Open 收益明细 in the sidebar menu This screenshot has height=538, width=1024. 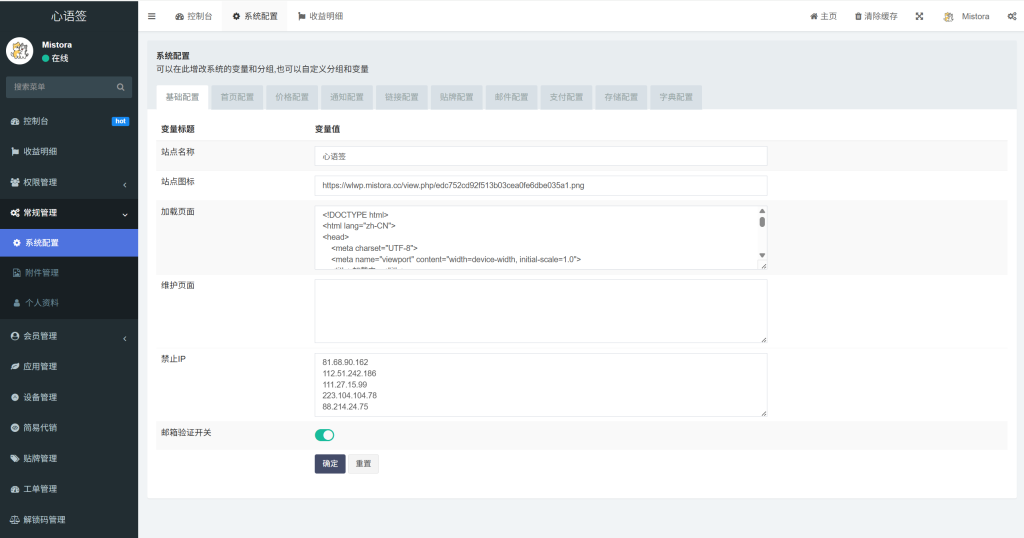pyautogui.click(x=69, y=151)
